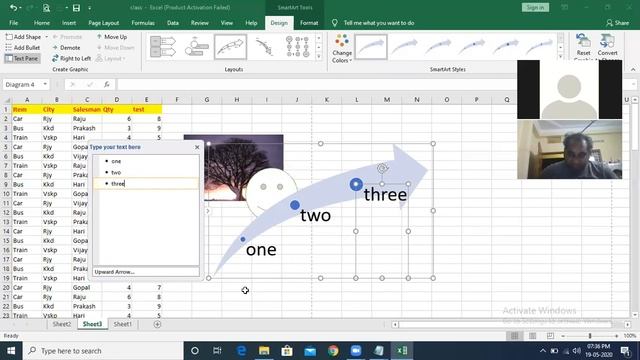
Task: Click the zoom slider handle
Action: coord(590,336)
